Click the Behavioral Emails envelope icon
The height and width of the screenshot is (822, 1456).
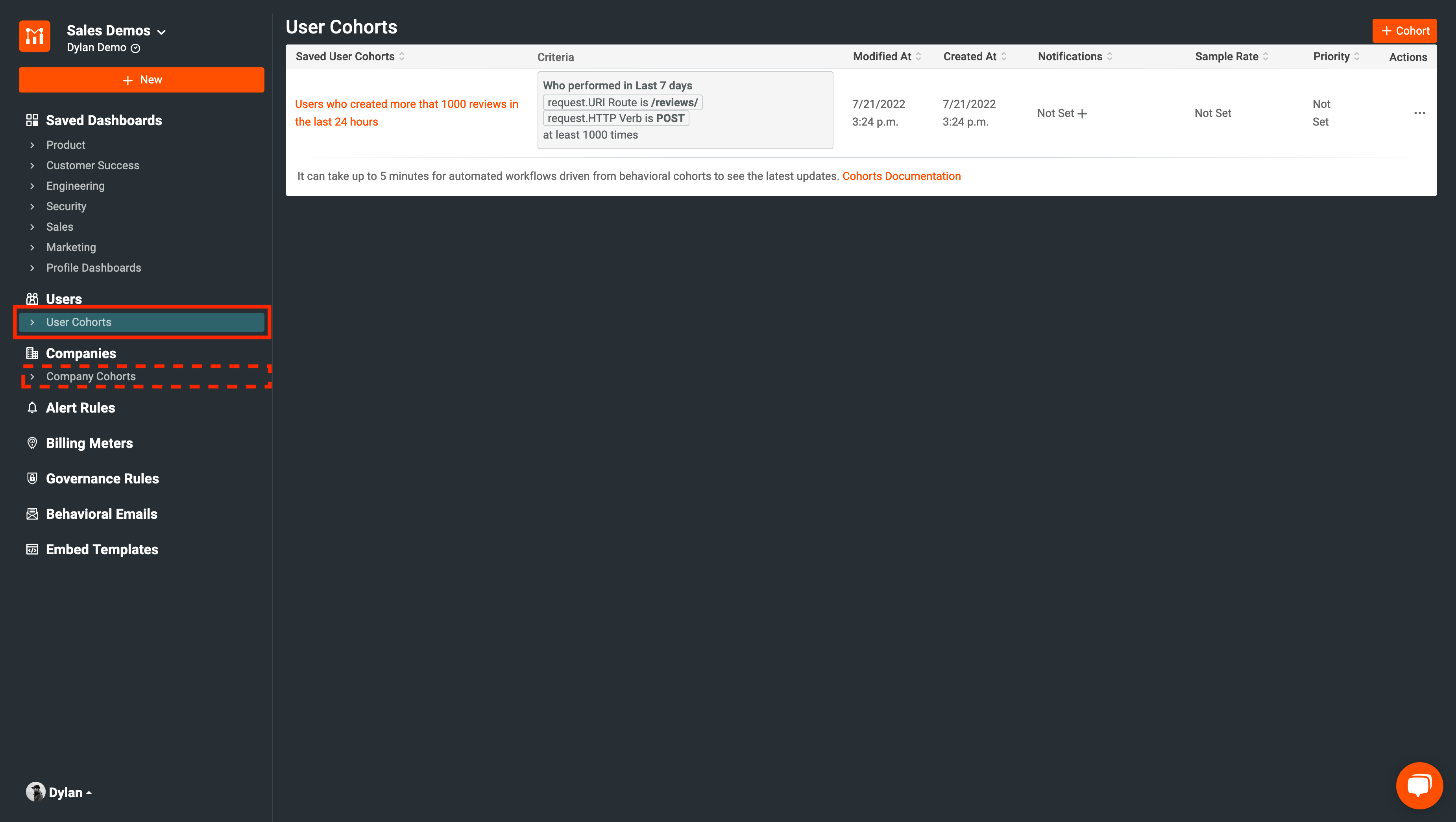coord(32,513)
